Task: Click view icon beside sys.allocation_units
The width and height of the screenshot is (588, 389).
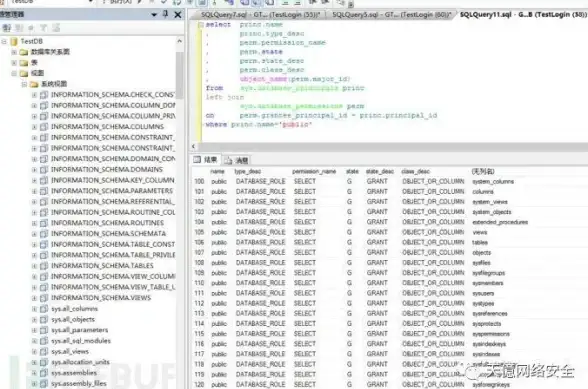Action: coord(44,362)
